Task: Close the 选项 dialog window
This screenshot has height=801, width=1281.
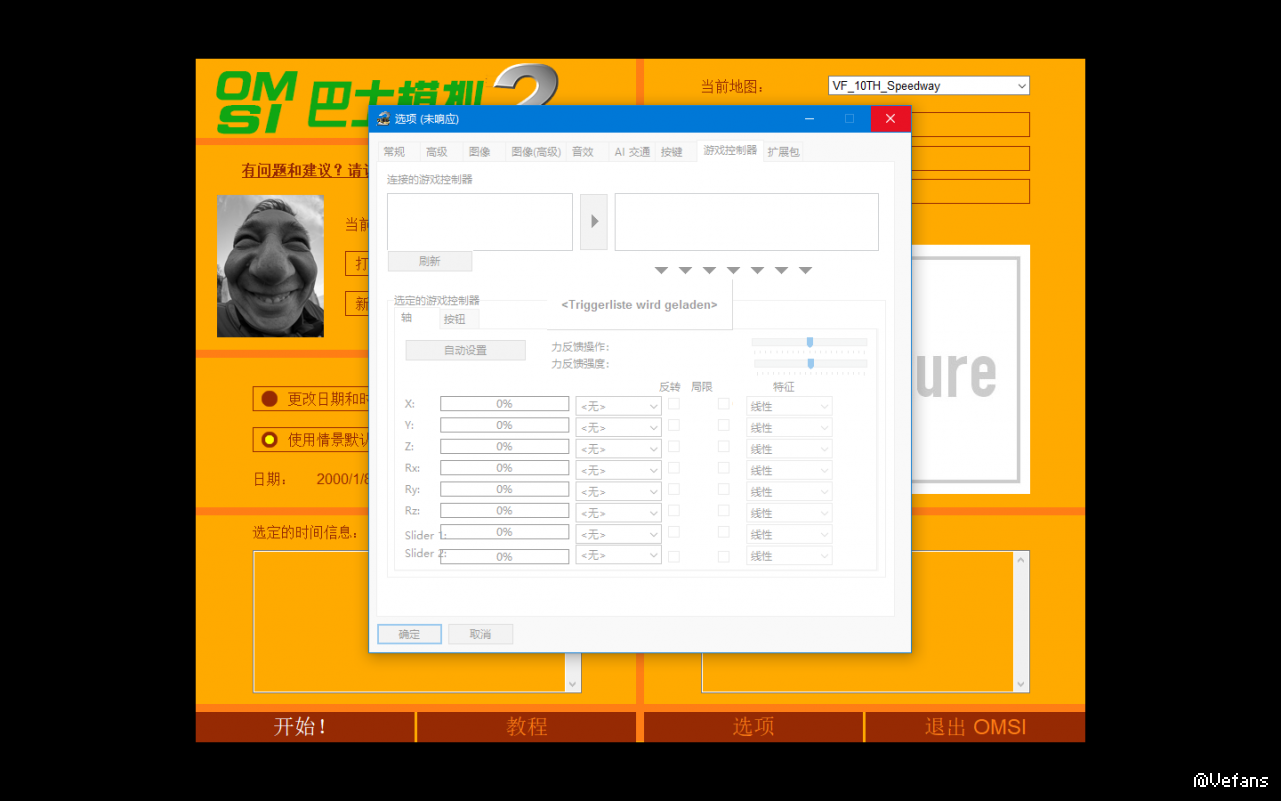Action: [890, 119]
